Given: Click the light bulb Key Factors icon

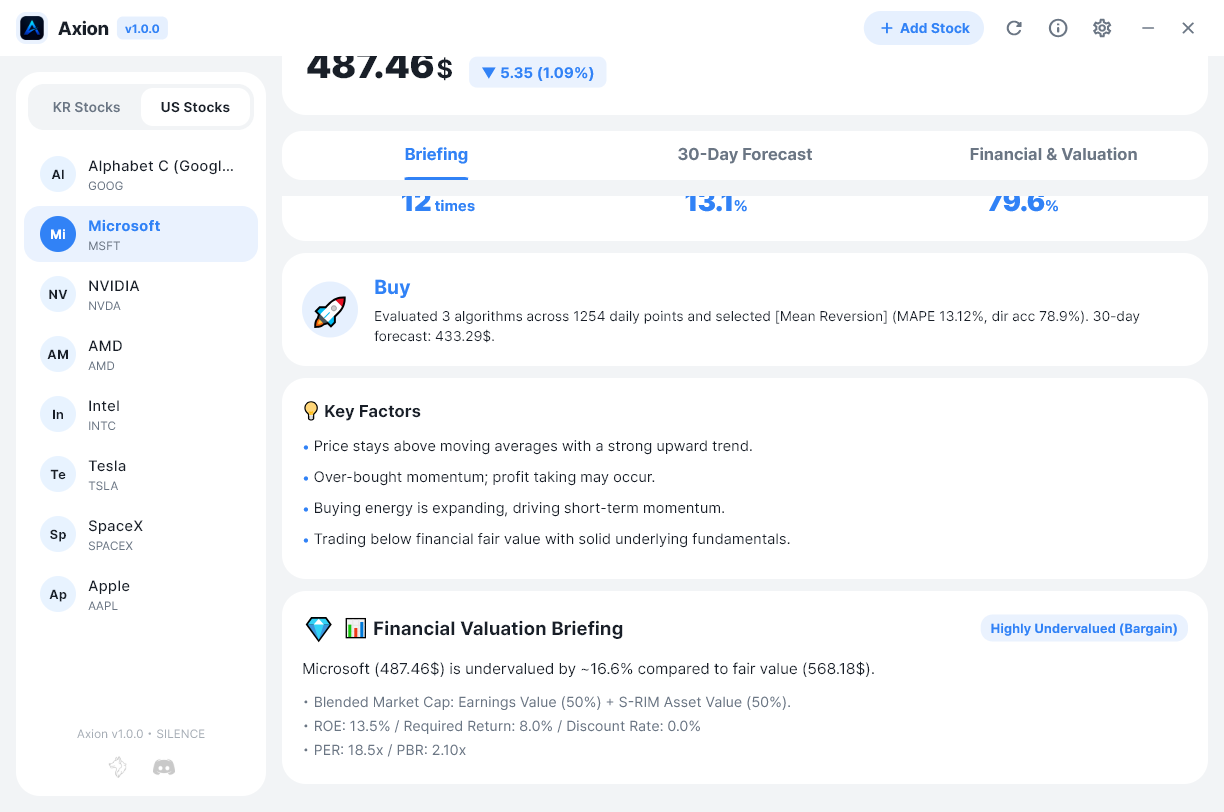Looking at the screenshot, I should [x=311, y=411].
